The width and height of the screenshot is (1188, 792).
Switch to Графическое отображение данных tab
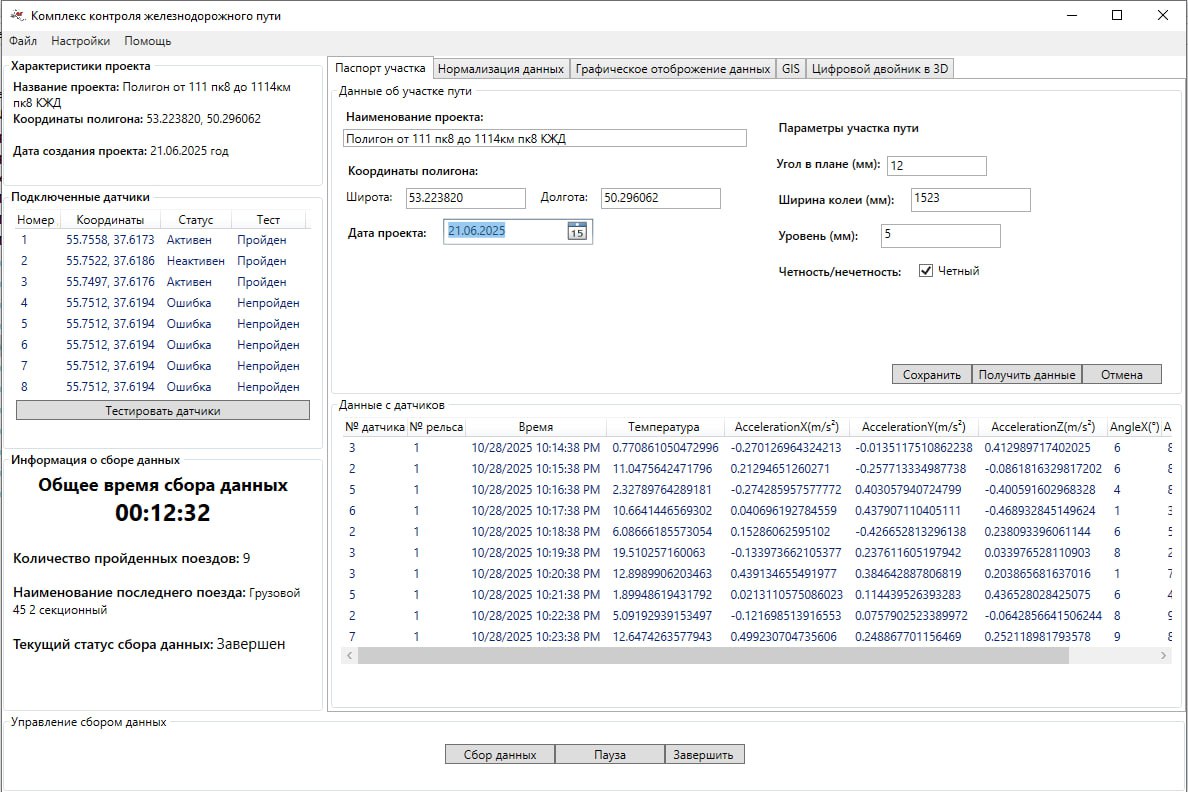click(673, 69)
